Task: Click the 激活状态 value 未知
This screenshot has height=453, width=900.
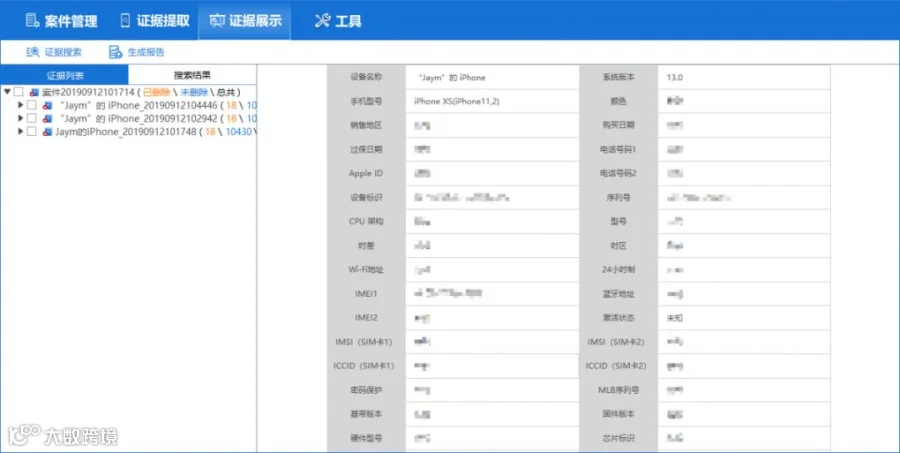Action: pyautogui.click(x=674, y=318)
